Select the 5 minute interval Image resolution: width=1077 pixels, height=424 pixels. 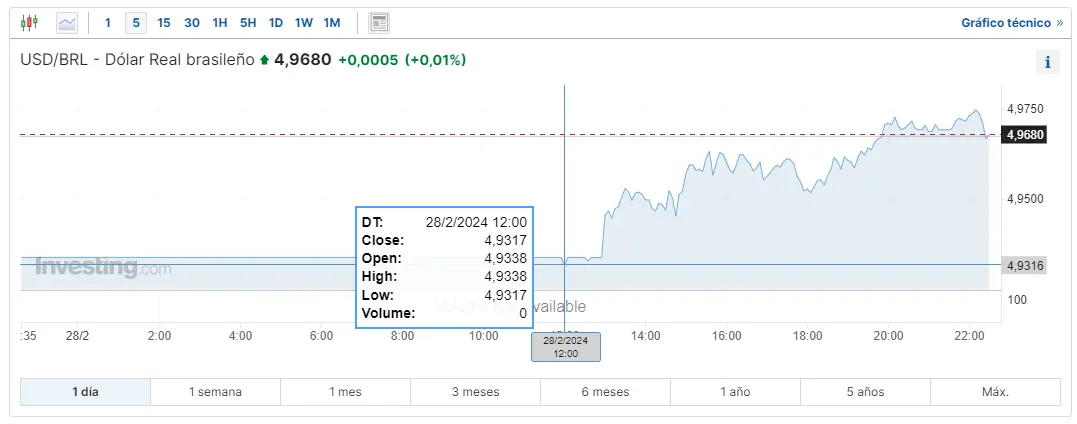(136, 23)
